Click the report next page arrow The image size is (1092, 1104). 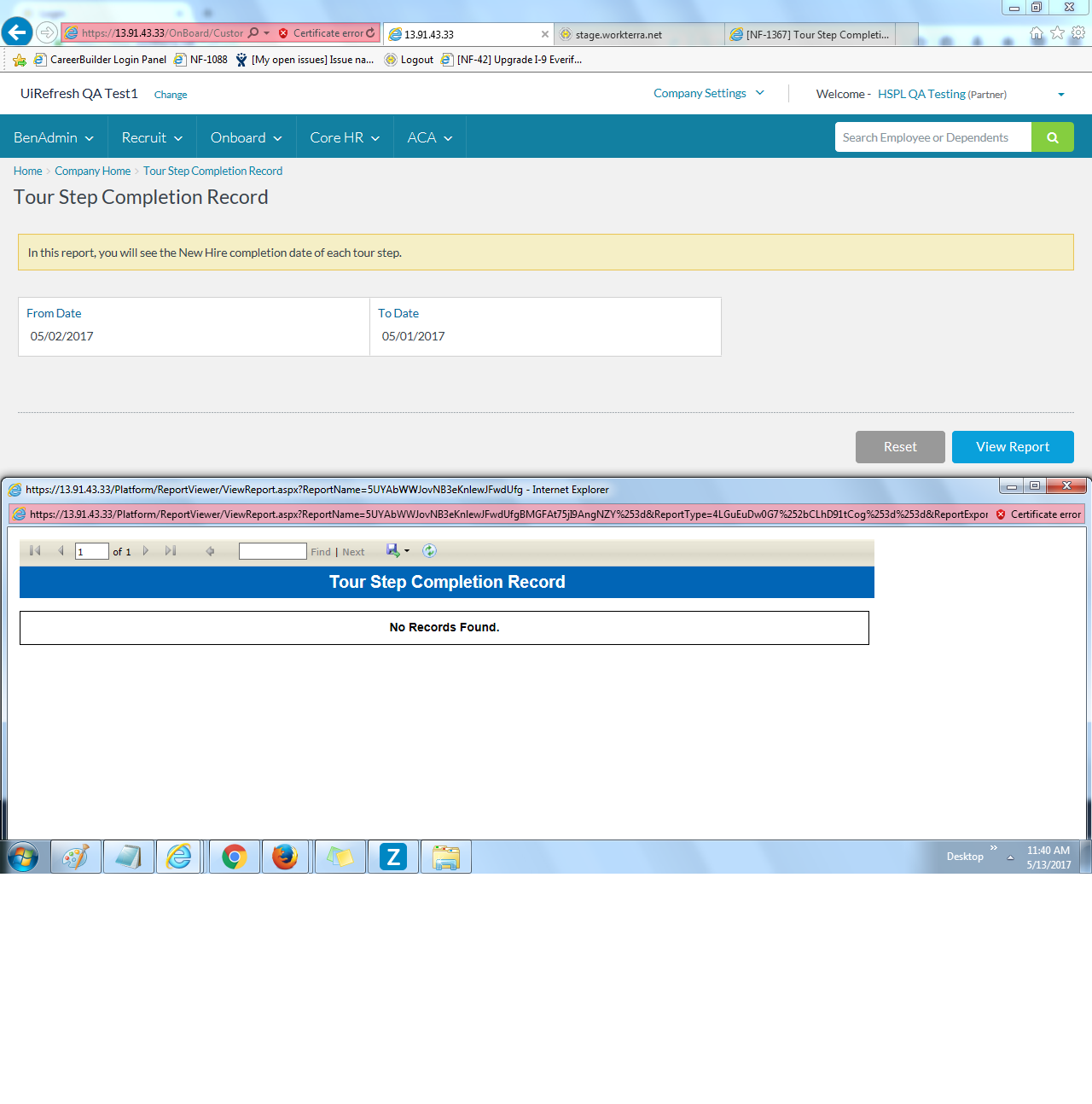[146, 551]
